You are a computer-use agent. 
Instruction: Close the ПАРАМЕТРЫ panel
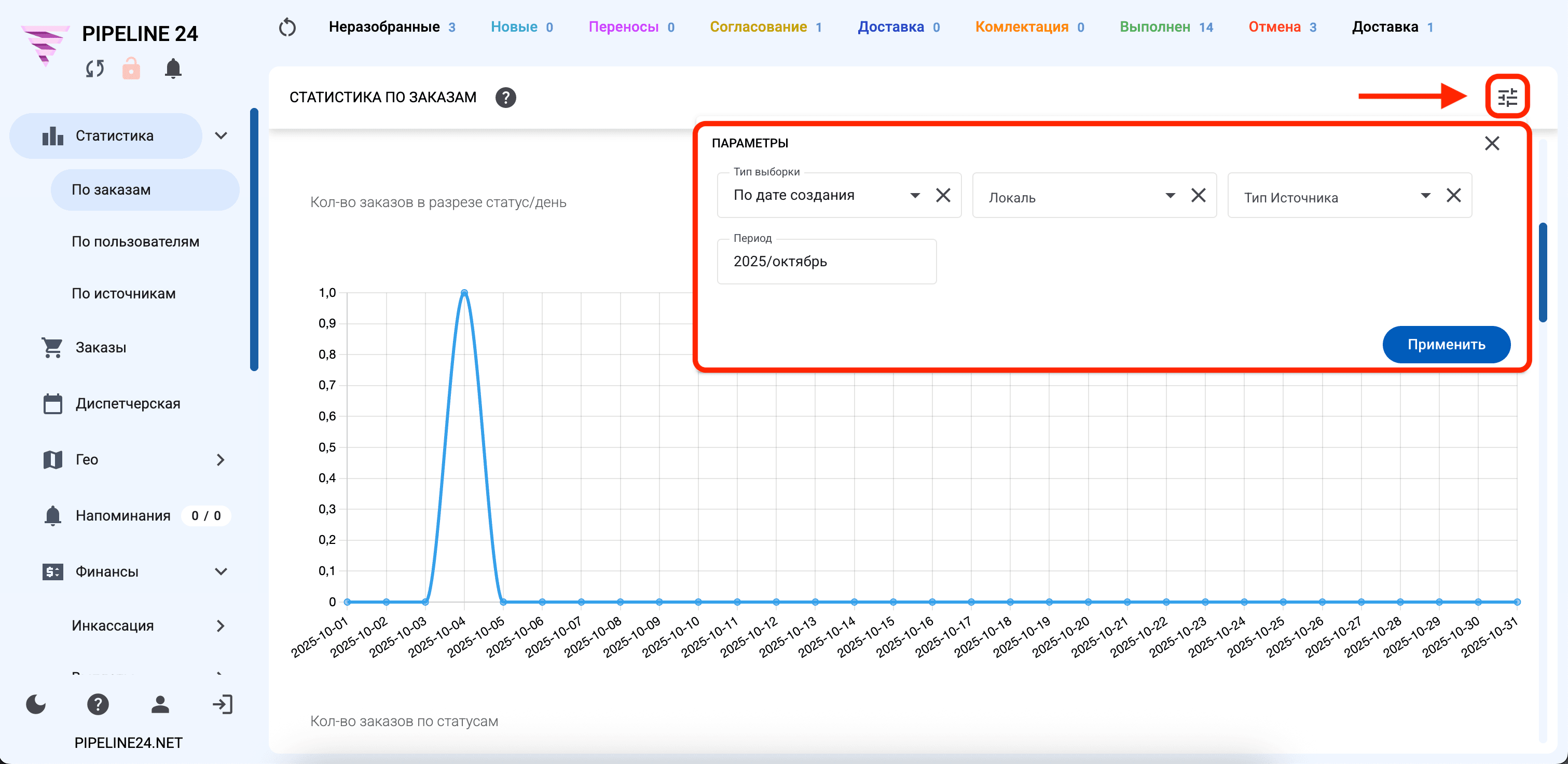click(1492, 144)
